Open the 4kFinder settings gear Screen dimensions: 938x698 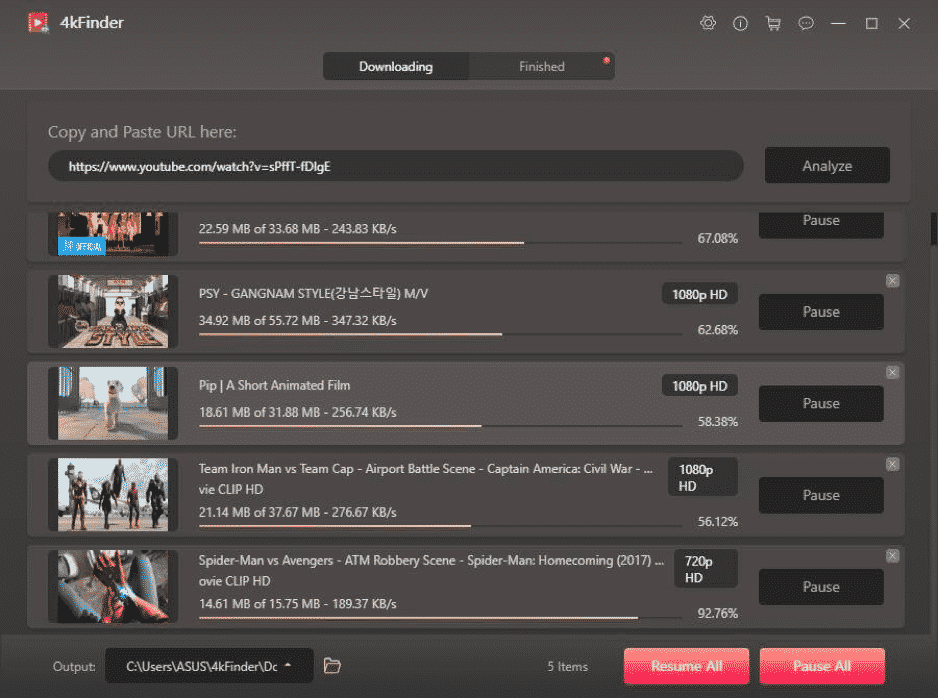tap(708, 22)
